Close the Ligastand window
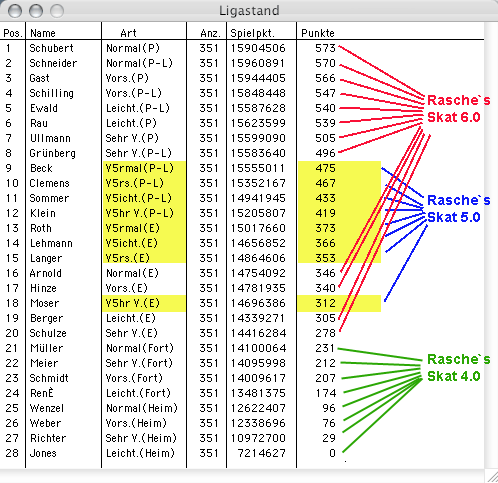The width and height of the screenshot is (498, 483). 15,11
